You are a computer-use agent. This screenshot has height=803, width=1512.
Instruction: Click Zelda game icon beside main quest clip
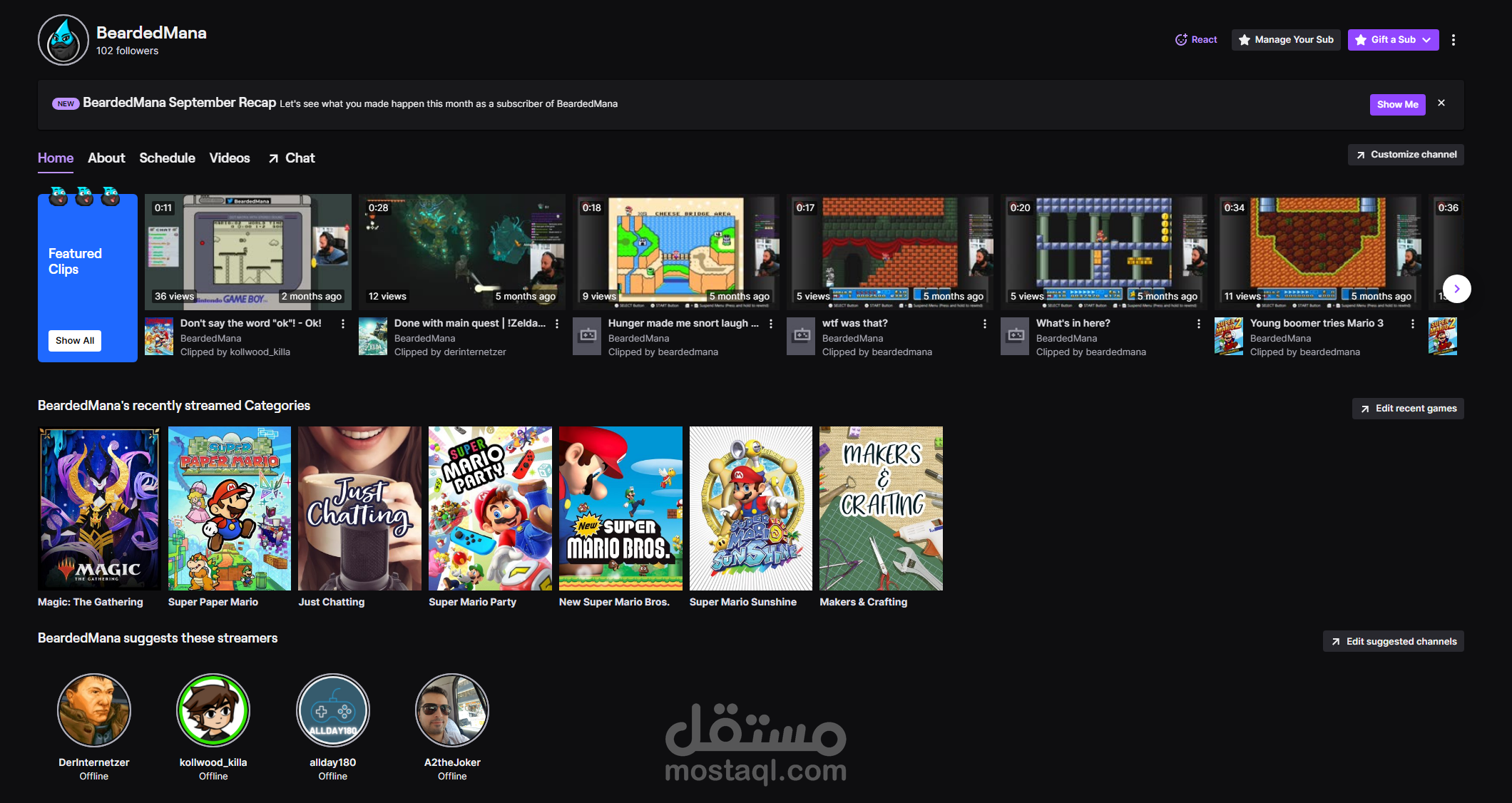point(373,337)
